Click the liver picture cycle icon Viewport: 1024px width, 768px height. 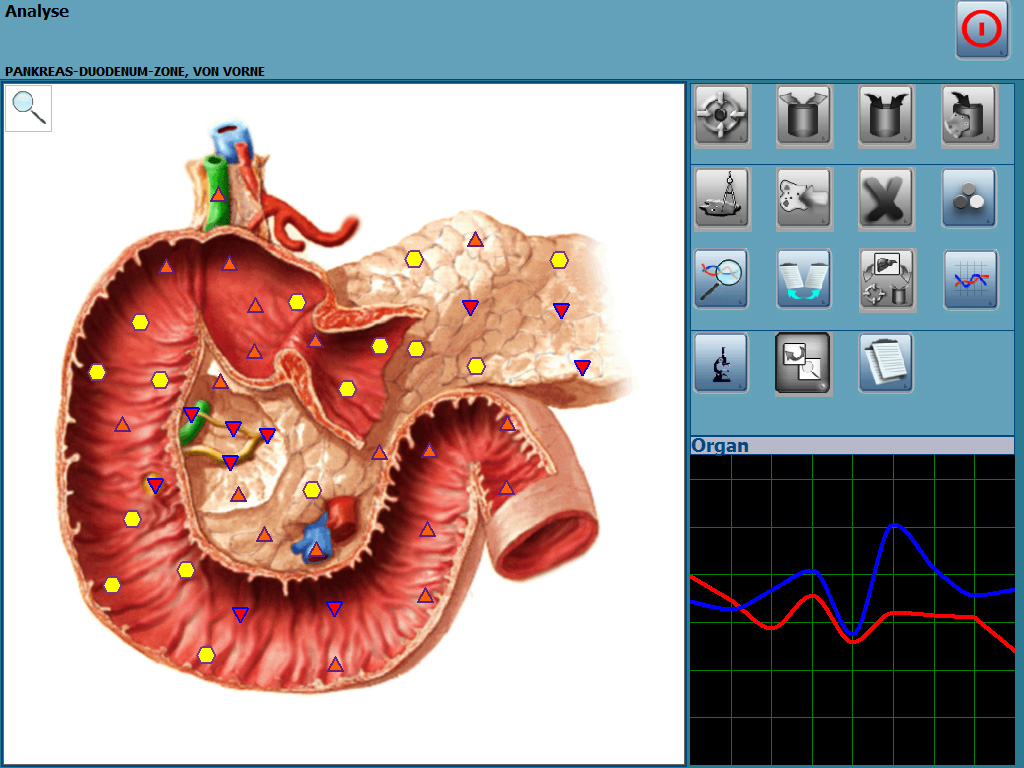[886, 279]
